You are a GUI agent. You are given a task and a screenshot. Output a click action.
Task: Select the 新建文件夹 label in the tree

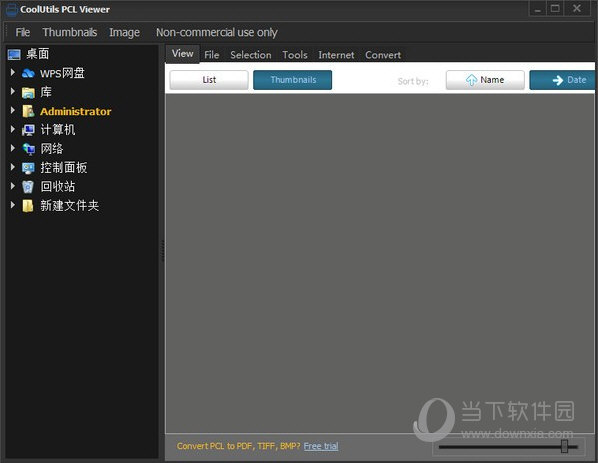click(69, 206)
